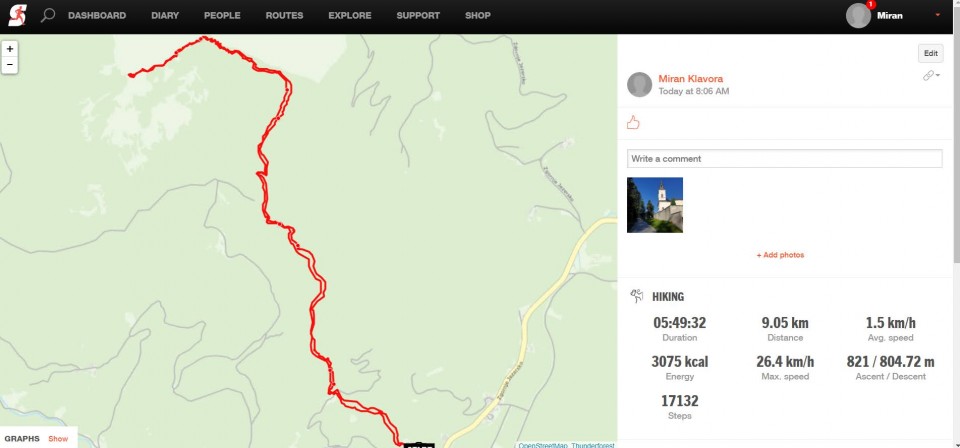This screenshot has width=960, height=448.
Task: Click the + Add photos link
Action: (780, 255)
